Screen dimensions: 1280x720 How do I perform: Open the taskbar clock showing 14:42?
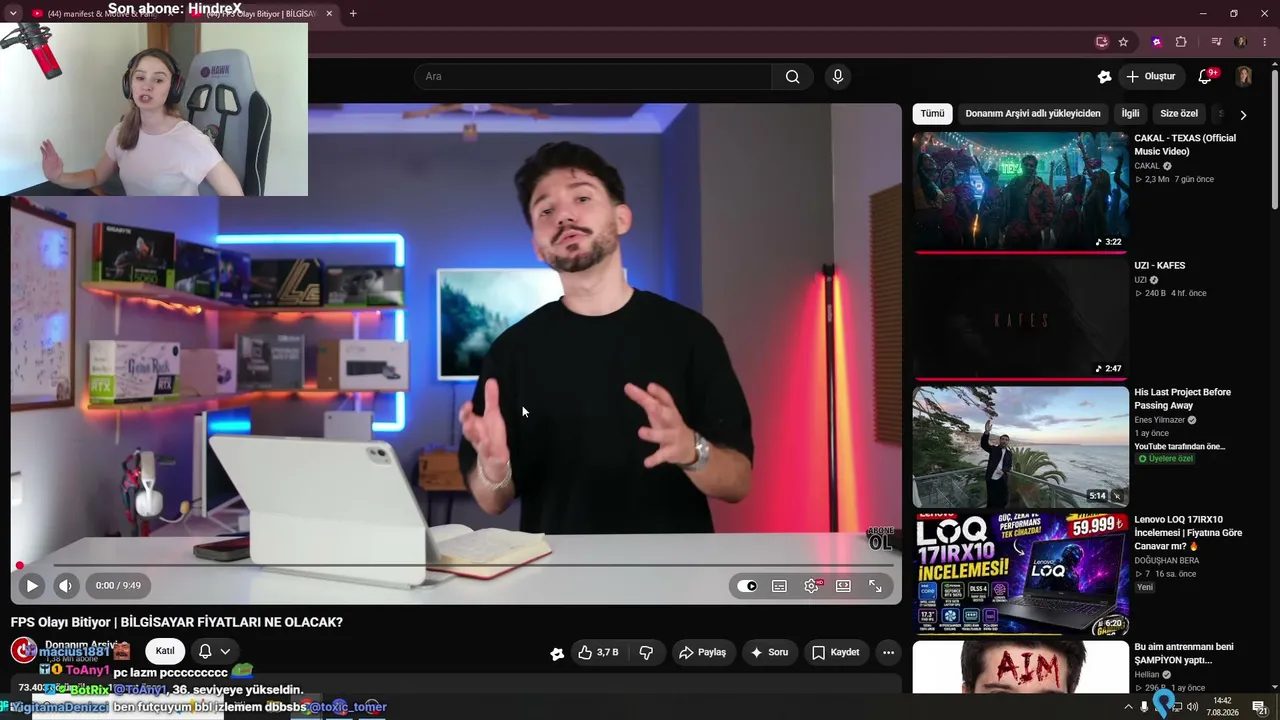click(1222, 707)
